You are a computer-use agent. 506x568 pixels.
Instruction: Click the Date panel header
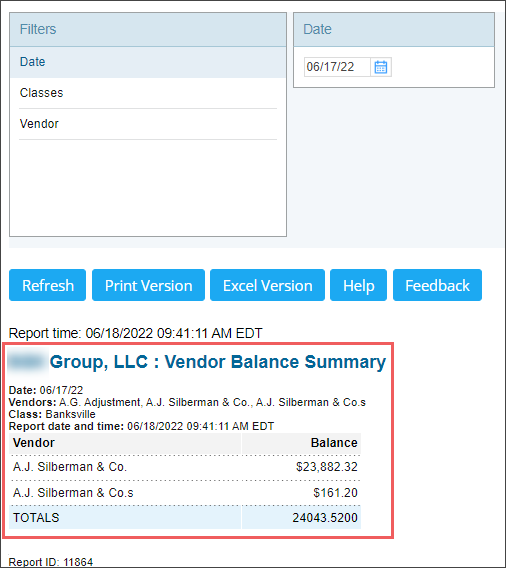point(394,29)
